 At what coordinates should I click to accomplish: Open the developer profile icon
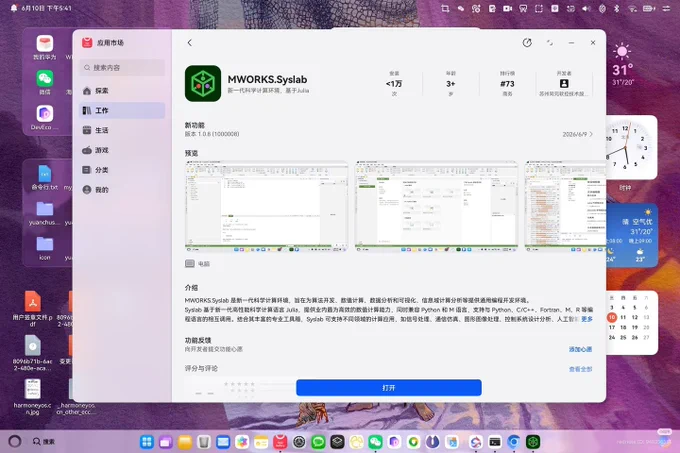[x=564, y=84]
